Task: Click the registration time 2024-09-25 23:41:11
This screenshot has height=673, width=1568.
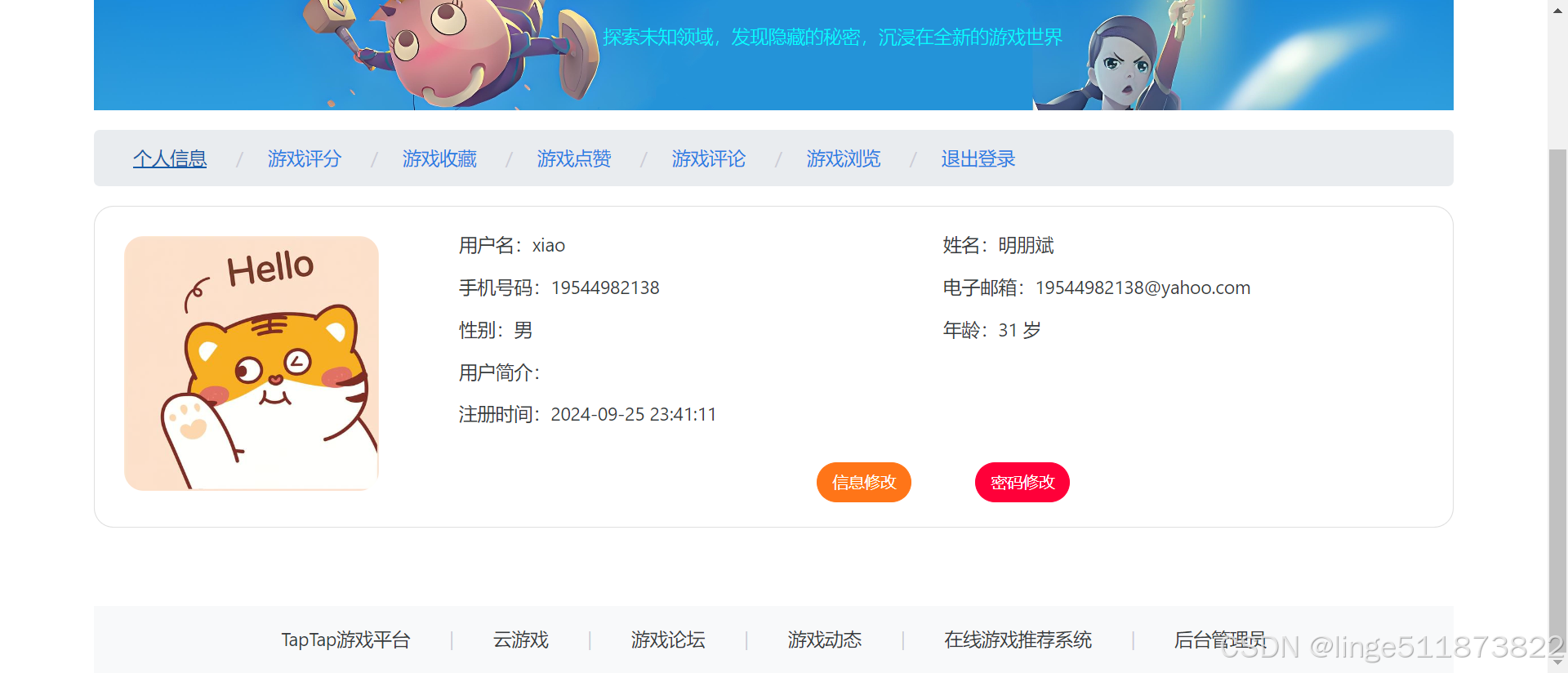Action: (634, 414)
